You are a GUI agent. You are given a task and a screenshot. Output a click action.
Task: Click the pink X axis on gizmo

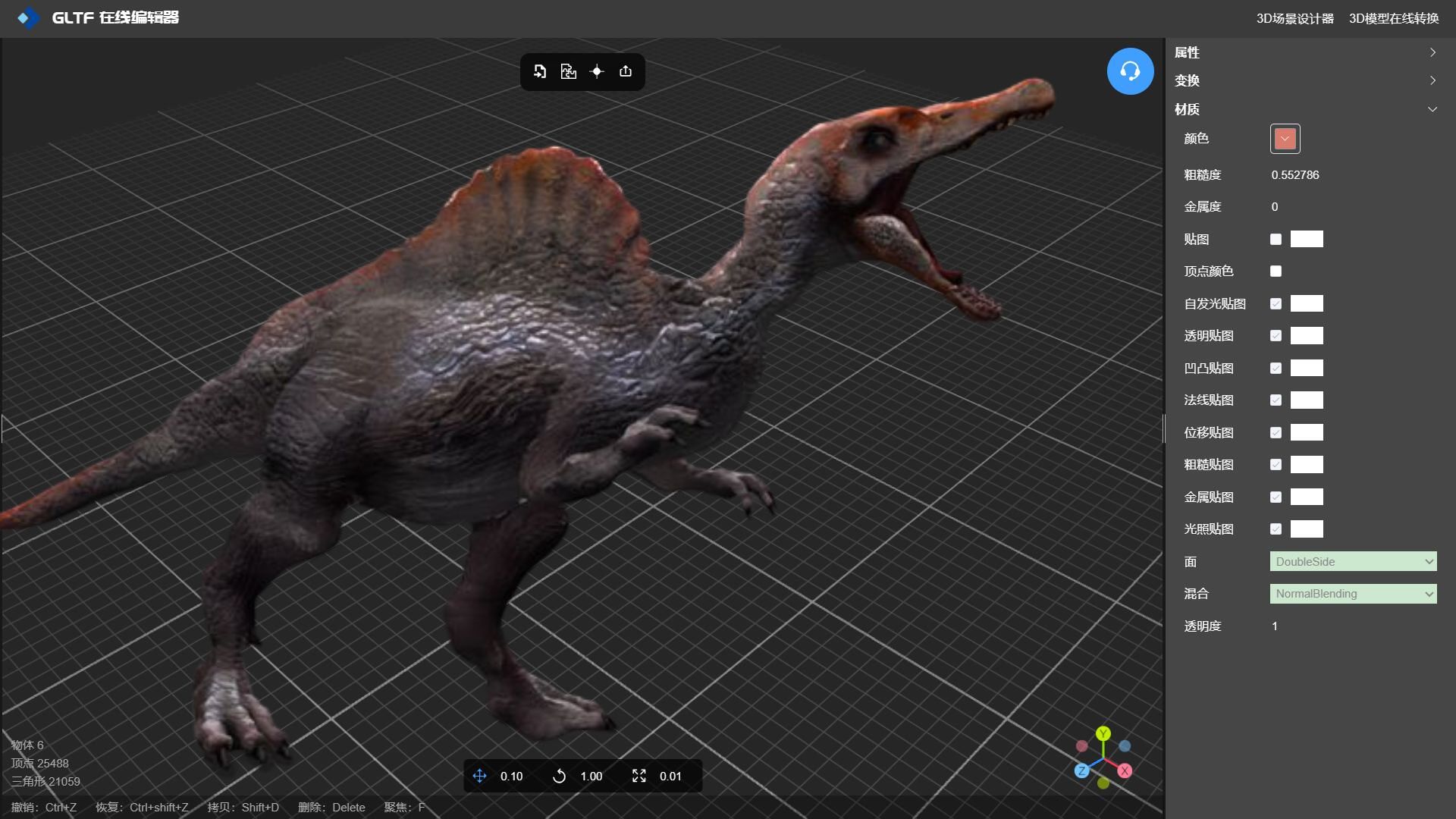(1125, 770)
